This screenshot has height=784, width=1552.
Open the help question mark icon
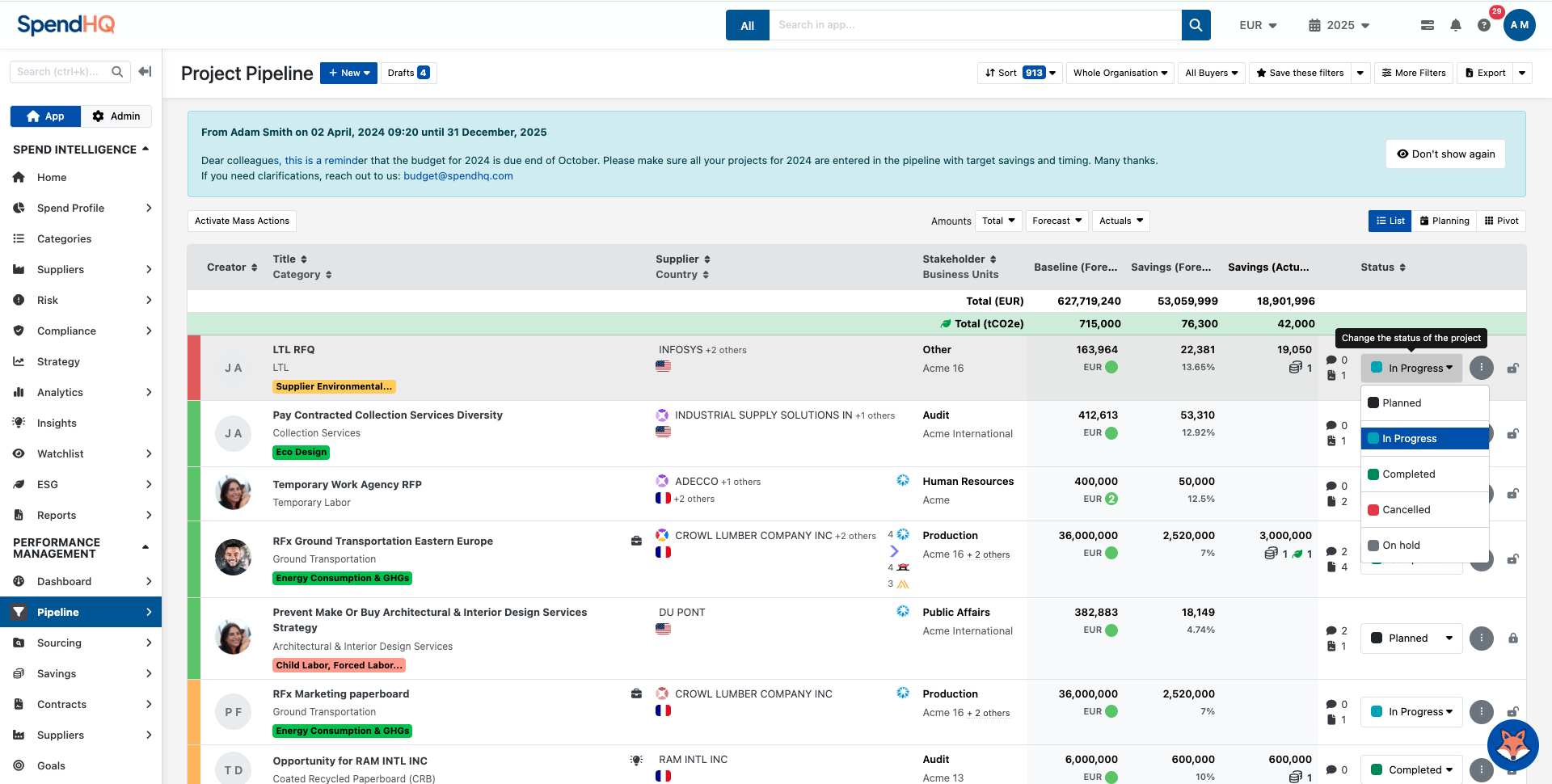pyautogui.click(x=1483, y=25)
